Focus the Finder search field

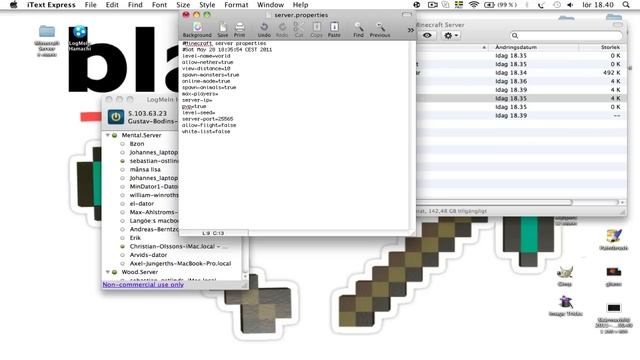567,36
